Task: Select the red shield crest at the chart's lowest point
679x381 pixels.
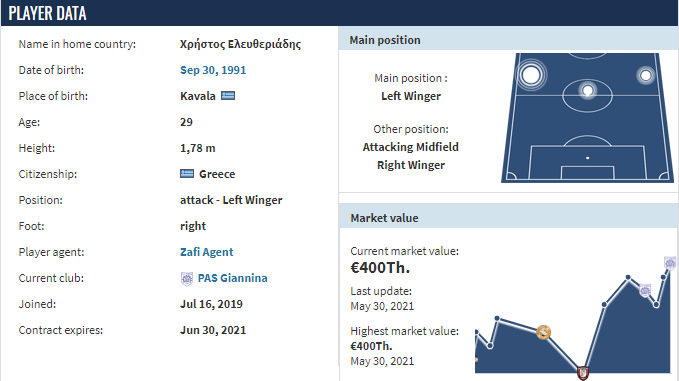Action: [583, 372]
